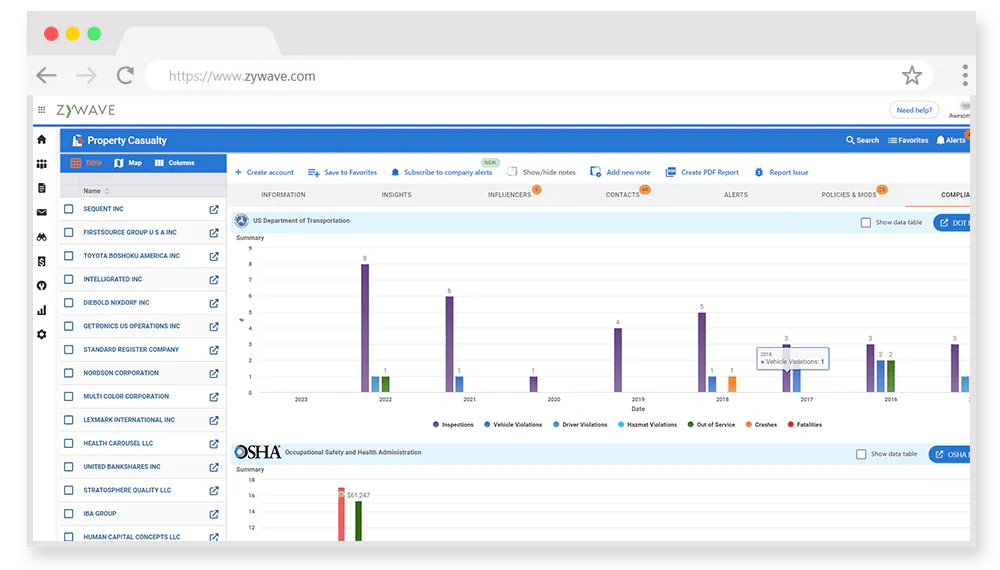
Task: Tick the GETRONICS US OPERATIONS INC checkbox
Action: click(x=69, y=326)
